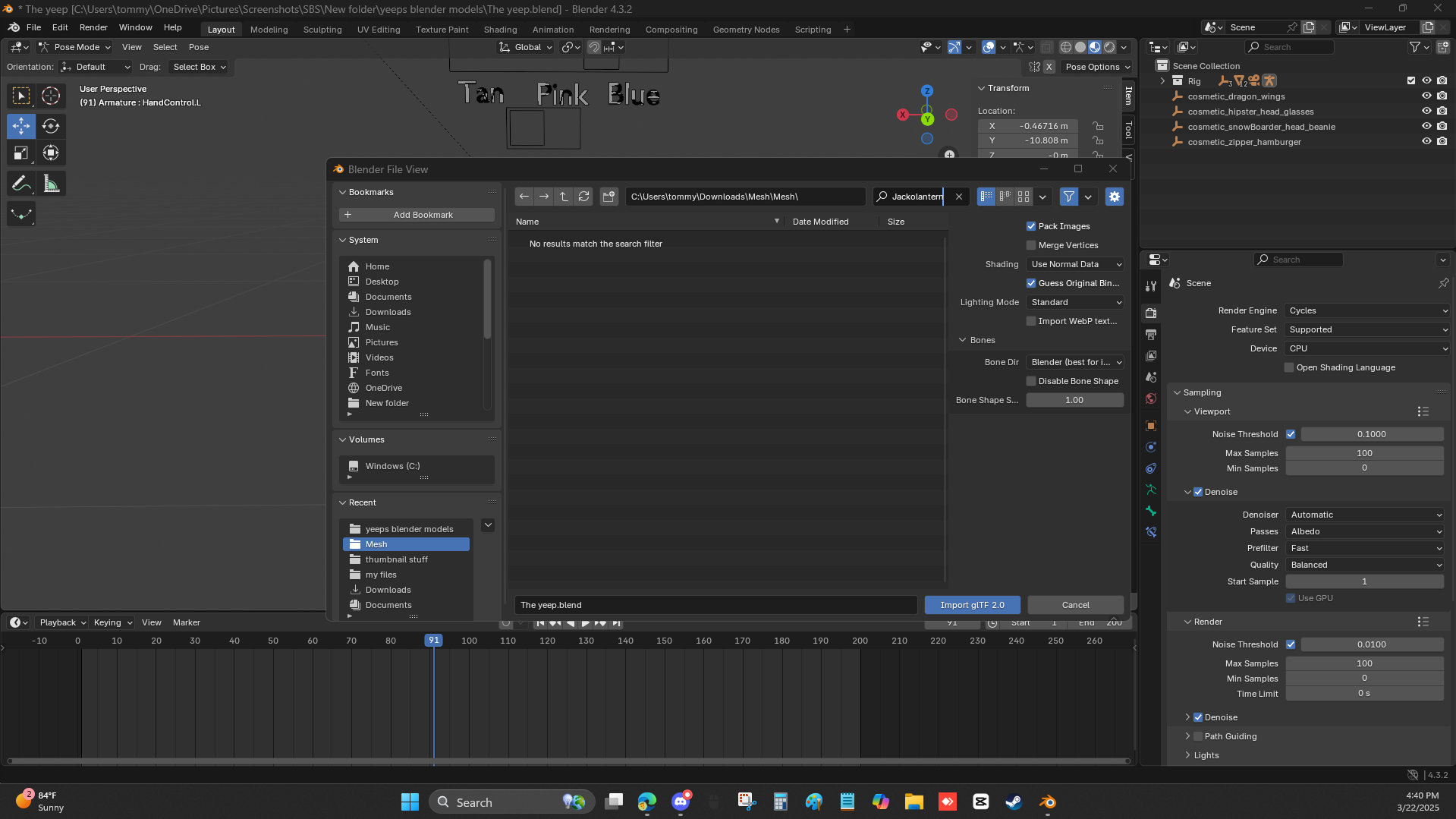Go to parent directory in file view
Image resolution: width=1456 pixels, height=819 pixels.
(x=564, y=197)
